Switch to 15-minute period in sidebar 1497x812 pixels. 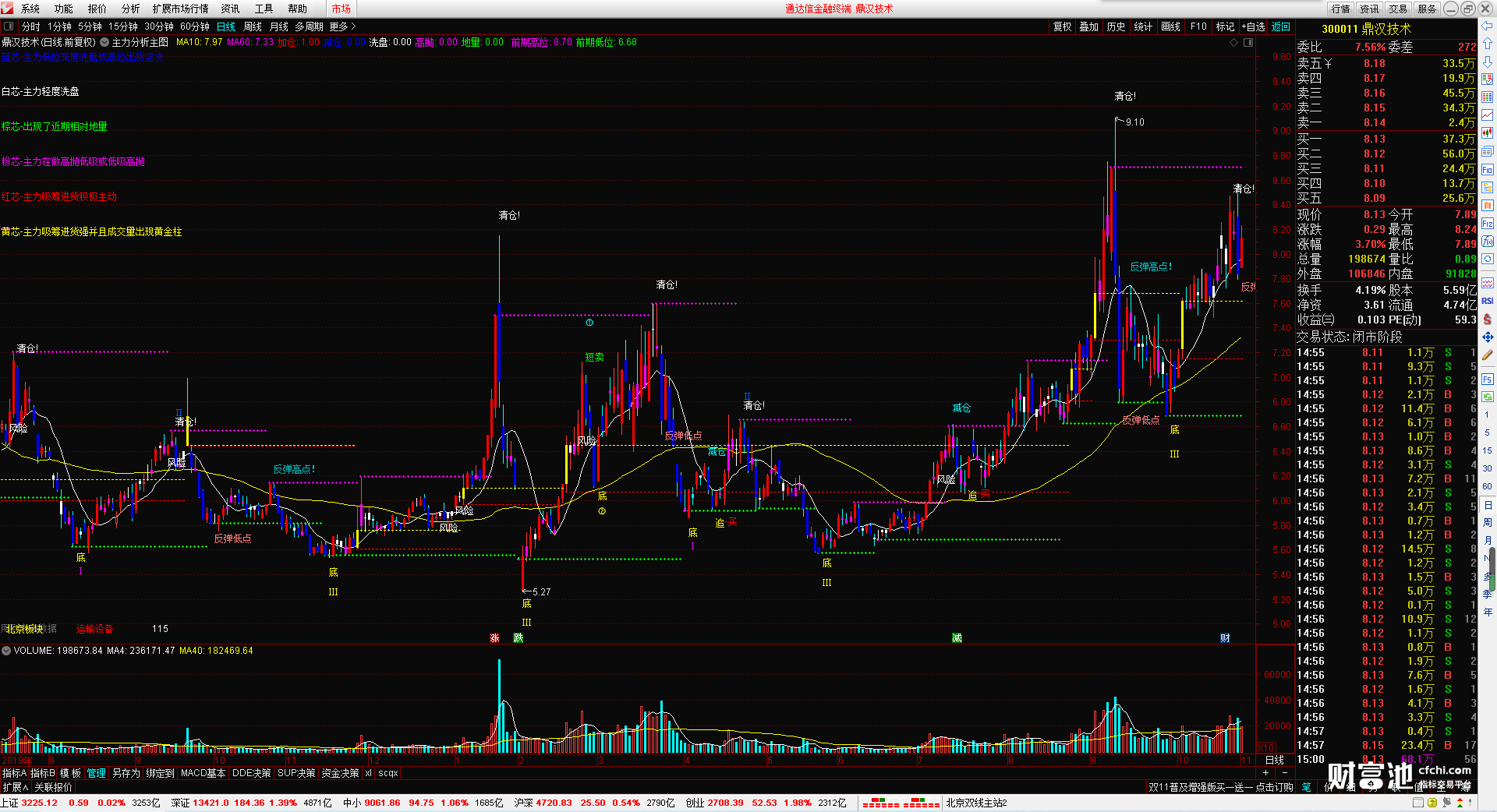coord(1488,450)
